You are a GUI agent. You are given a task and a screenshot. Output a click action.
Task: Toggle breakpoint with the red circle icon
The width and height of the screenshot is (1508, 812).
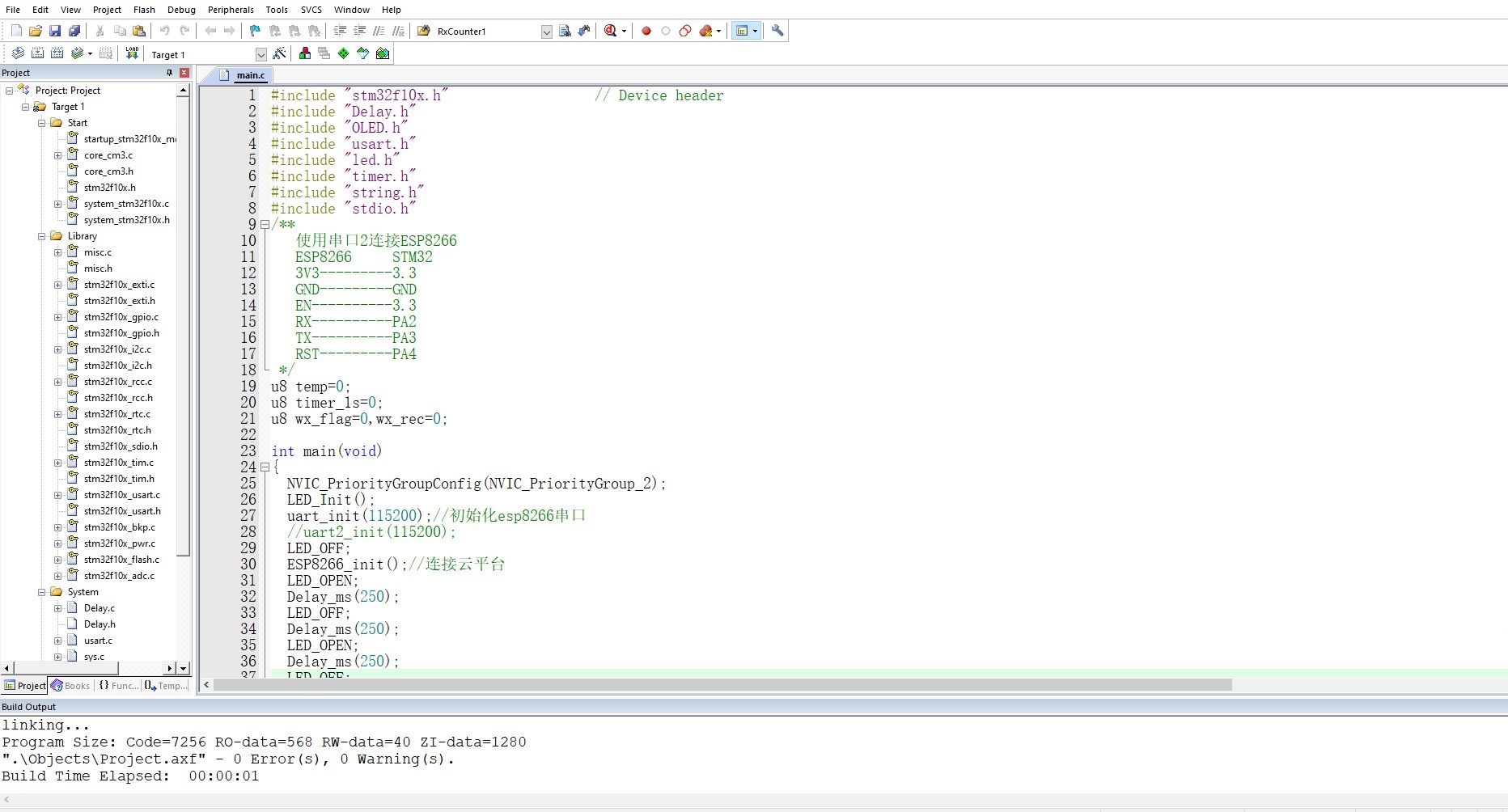click(646, 31)
